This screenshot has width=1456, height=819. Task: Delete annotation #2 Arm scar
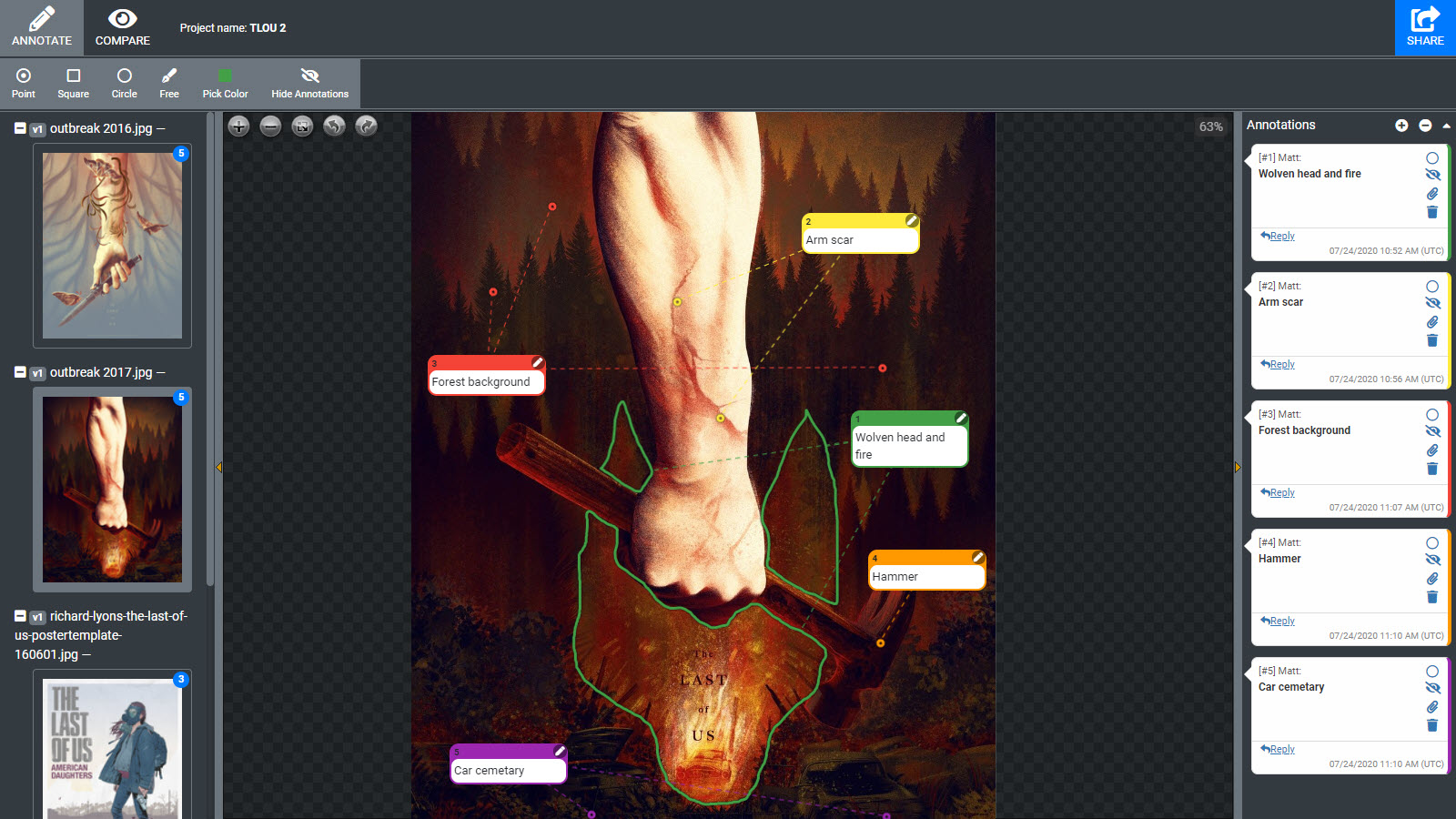click(x=1432, y=340)
